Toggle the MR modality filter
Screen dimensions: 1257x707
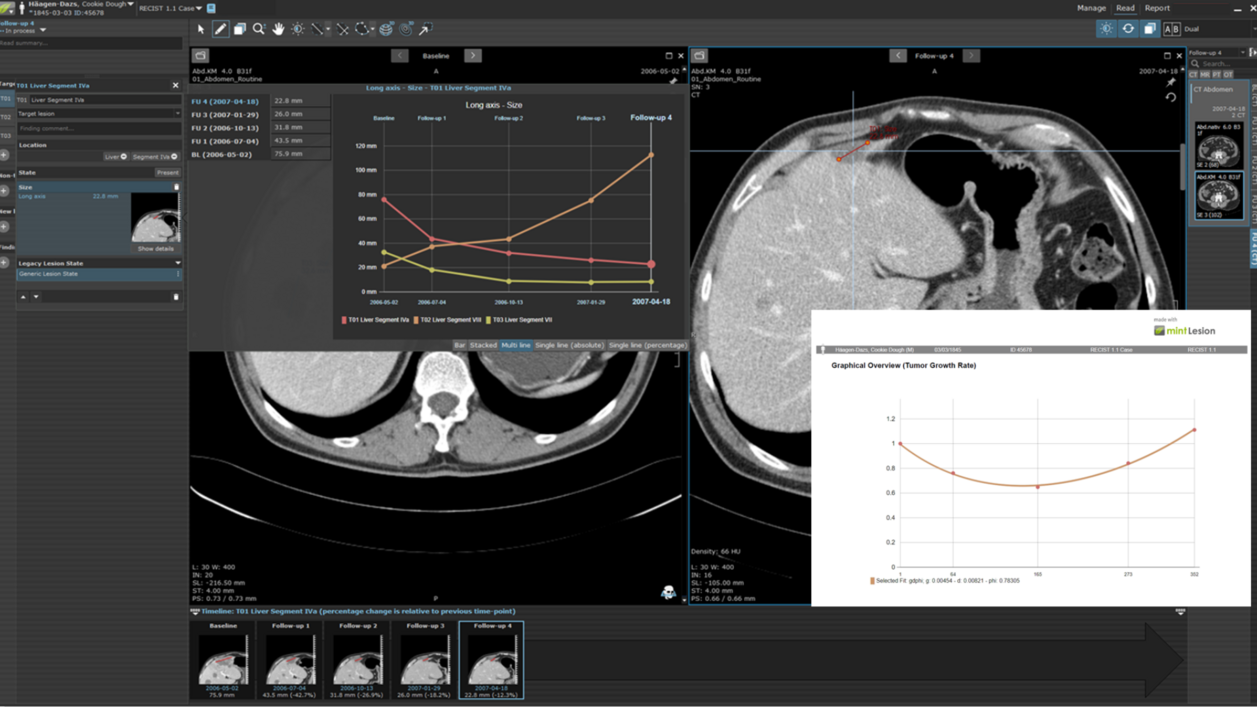(1205, 75)
